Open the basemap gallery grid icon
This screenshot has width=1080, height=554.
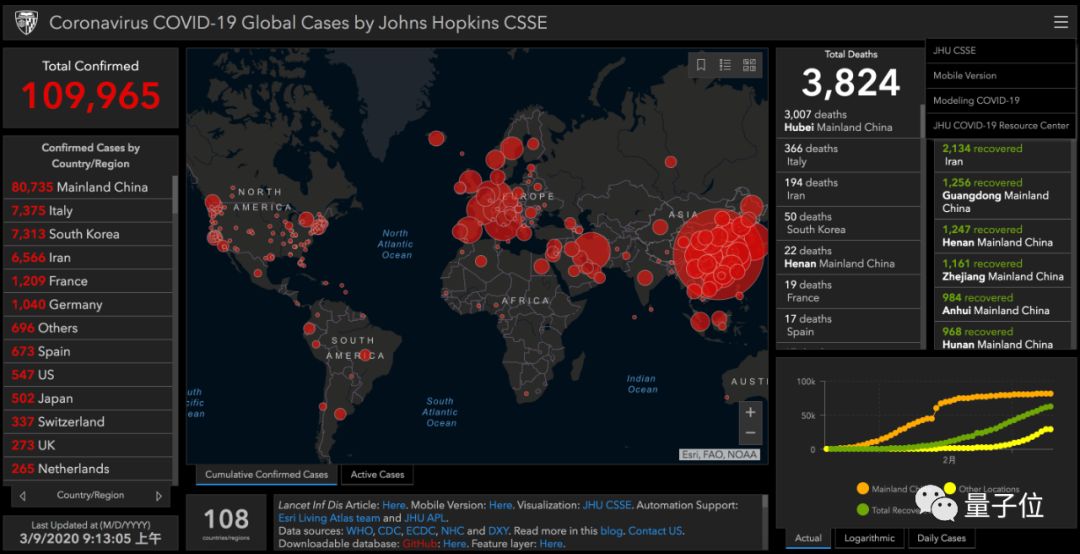tap(749, 65)
